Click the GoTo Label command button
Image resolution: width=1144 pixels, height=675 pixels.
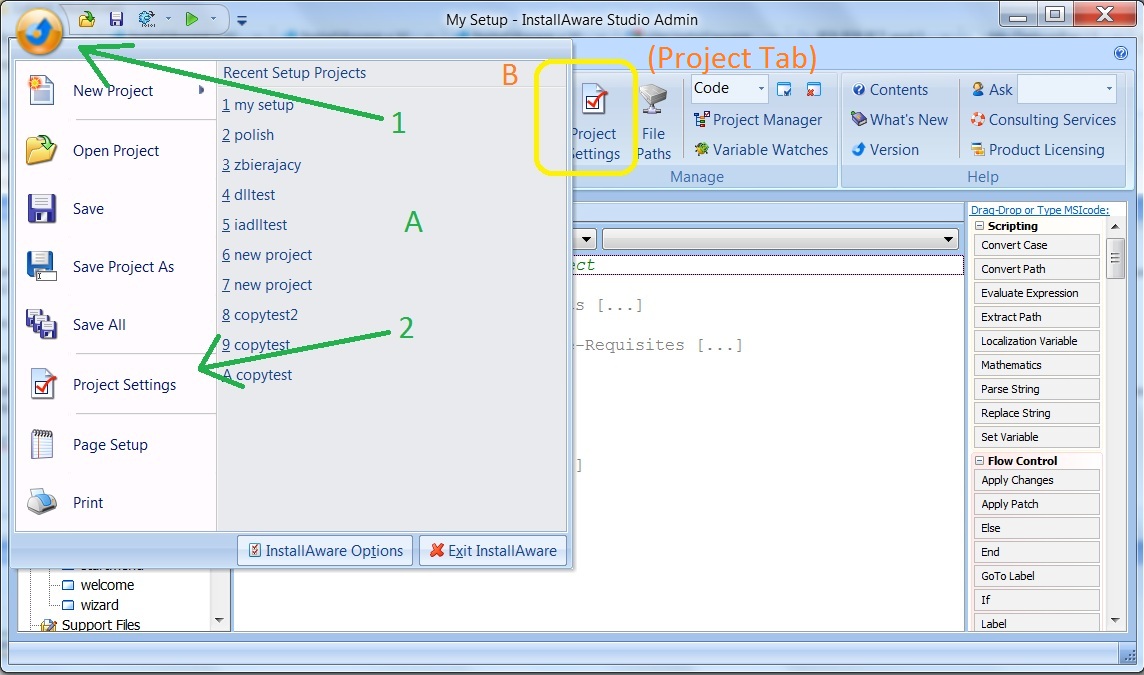[x=1037, y=576]
